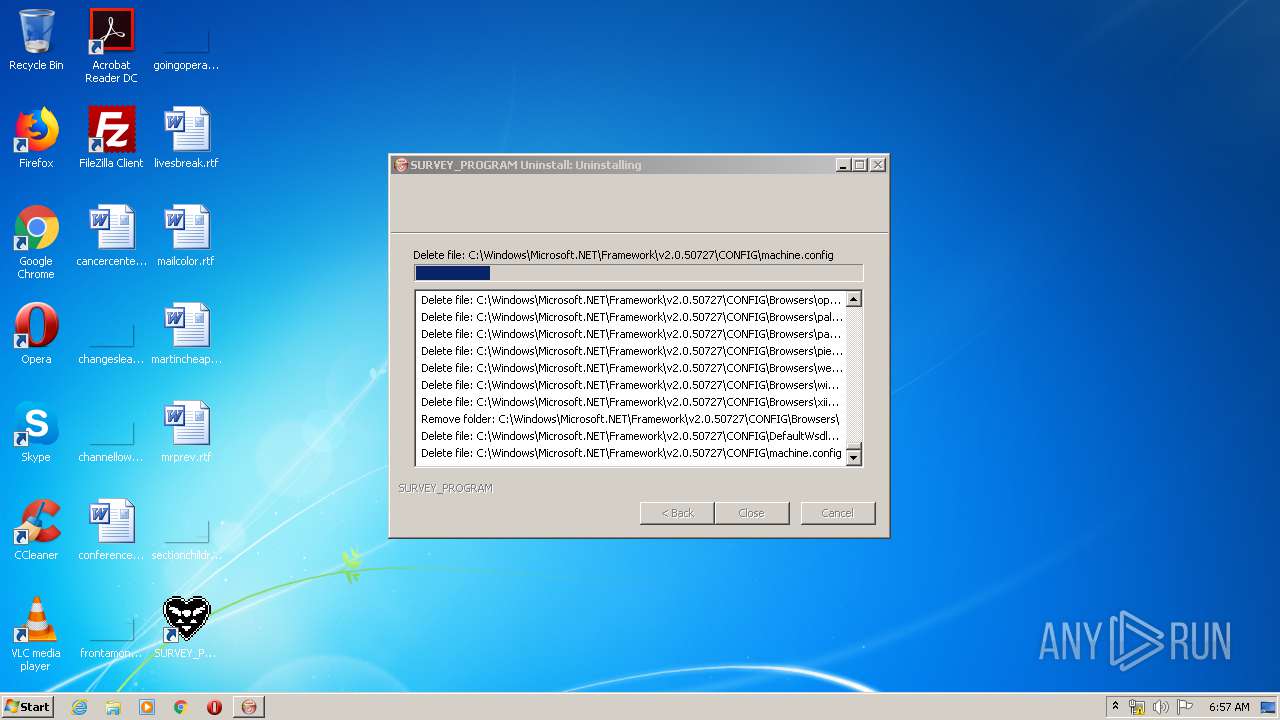Click the Back button in uninstaller
Image resolution: width=1280 pixels, height=720 pixels.
(677, 513)
